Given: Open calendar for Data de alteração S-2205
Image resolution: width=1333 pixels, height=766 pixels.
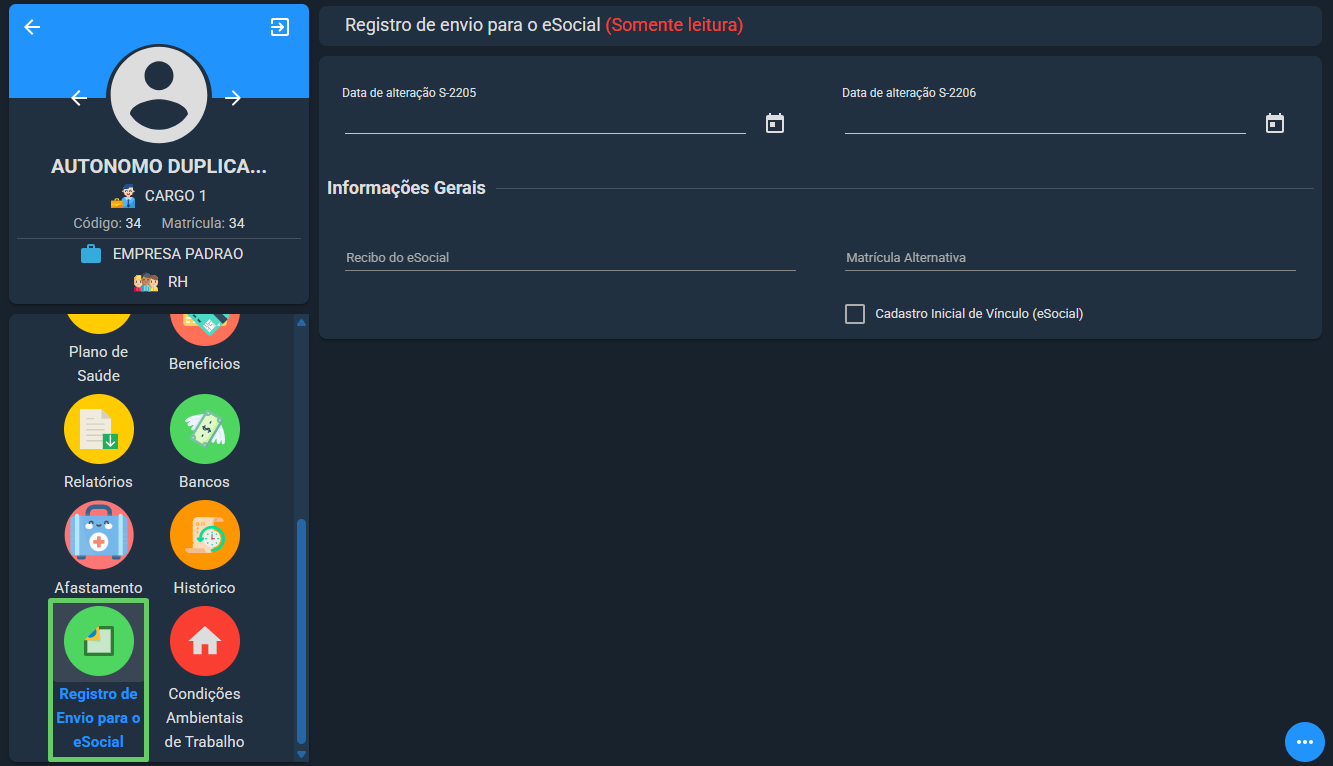Looking at the screenshot, I should click(x=775, y=123).
